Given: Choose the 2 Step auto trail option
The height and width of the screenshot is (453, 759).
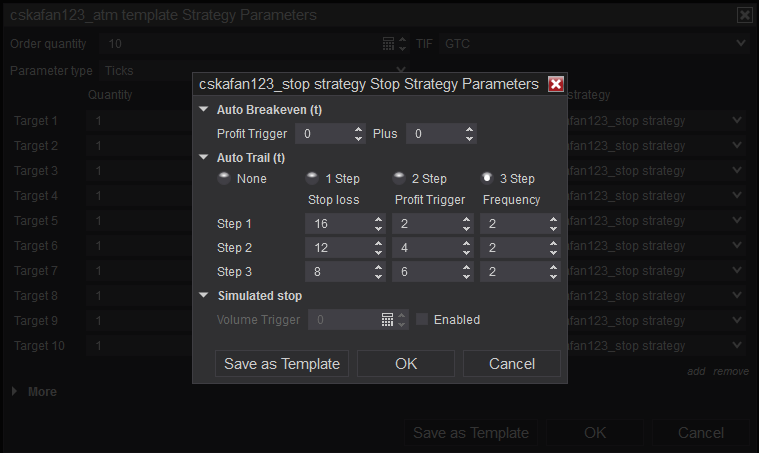Looking at the screenshot, I should click(399, 178).
